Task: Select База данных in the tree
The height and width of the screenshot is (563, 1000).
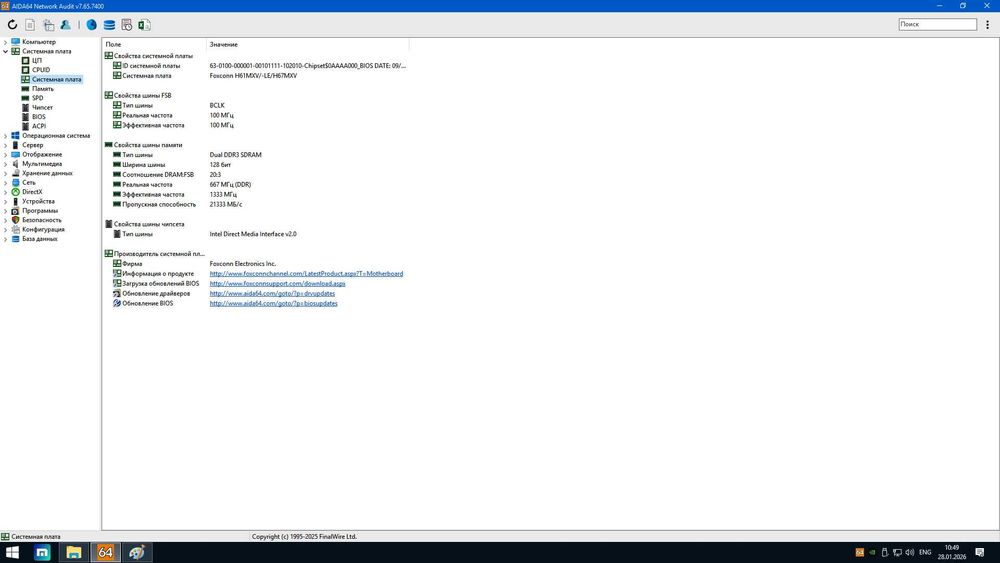Action: pyautogui.click(x=40, y=239)
